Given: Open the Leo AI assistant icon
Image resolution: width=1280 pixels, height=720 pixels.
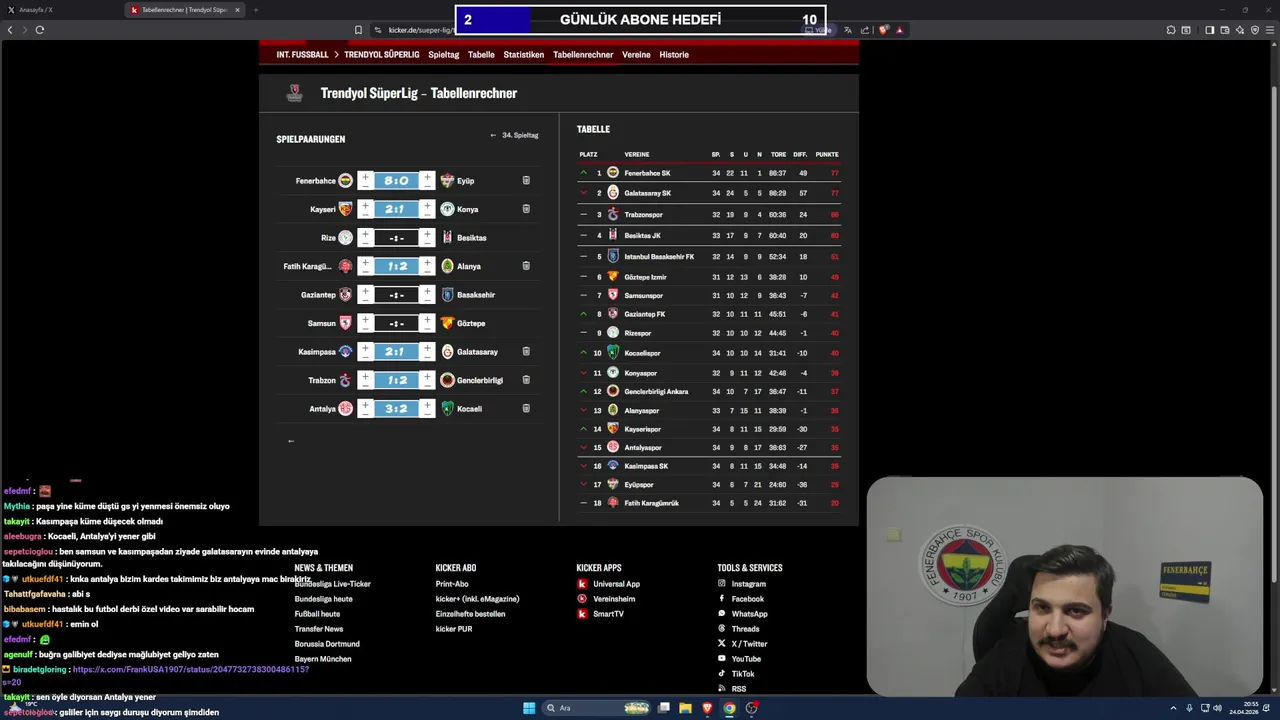Looking at the screenshot, I should (1239, 30).
